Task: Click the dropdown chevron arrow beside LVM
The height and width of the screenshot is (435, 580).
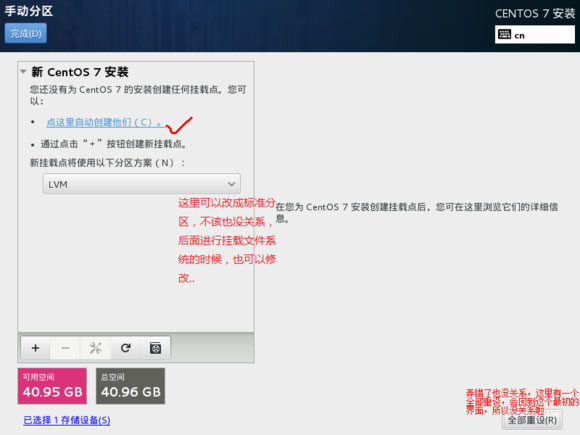Action: [232, 184]
